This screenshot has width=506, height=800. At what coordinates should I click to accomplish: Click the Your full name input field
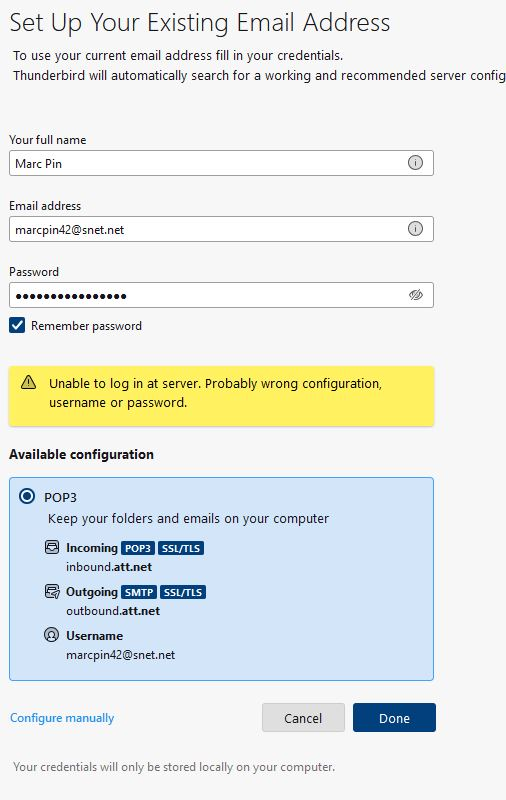coord(221,163)
